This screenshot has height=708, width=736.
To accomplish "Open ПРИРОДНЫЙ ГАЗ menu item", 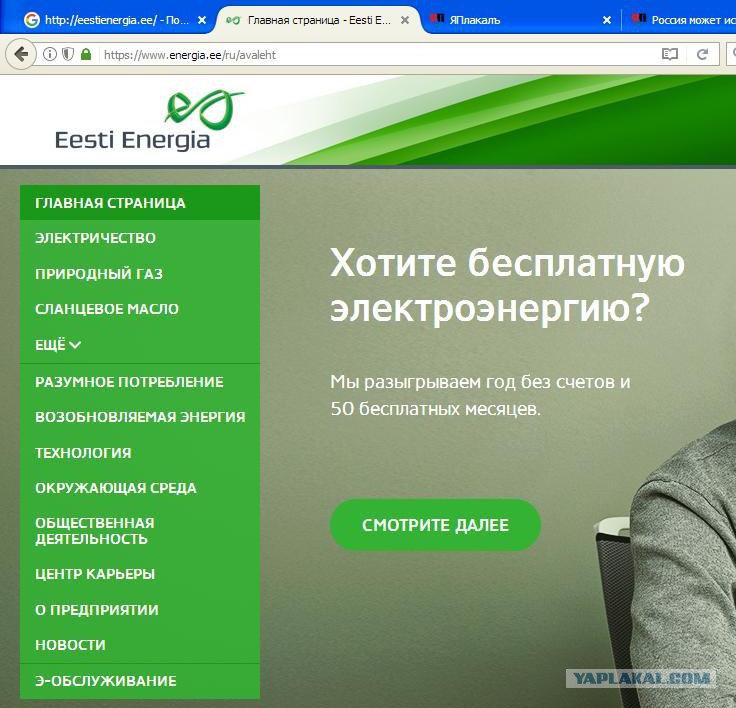I will point(140,274).
